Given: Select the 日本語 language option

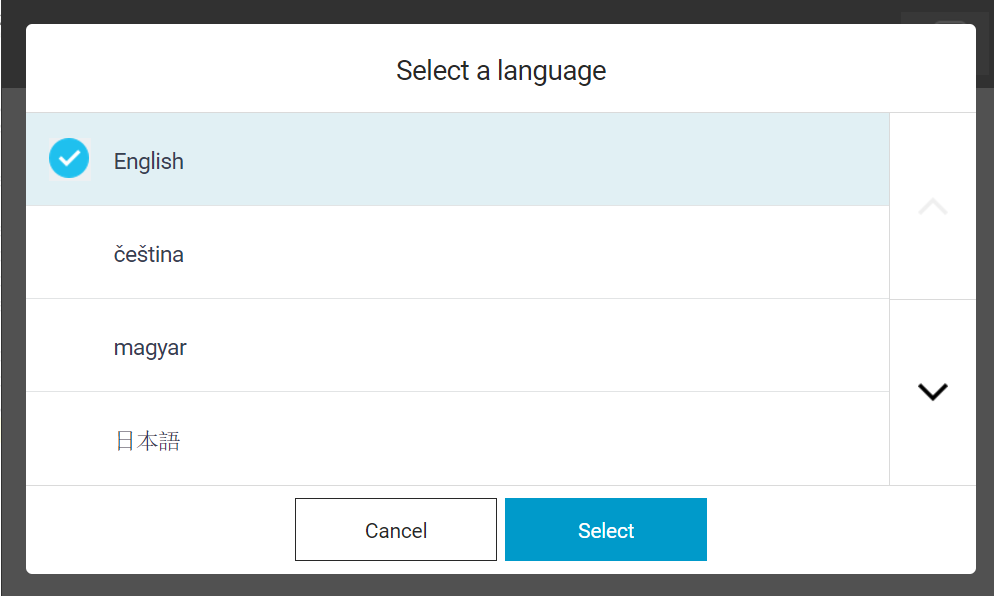Looking at the screenshot, I should point(458,439).
